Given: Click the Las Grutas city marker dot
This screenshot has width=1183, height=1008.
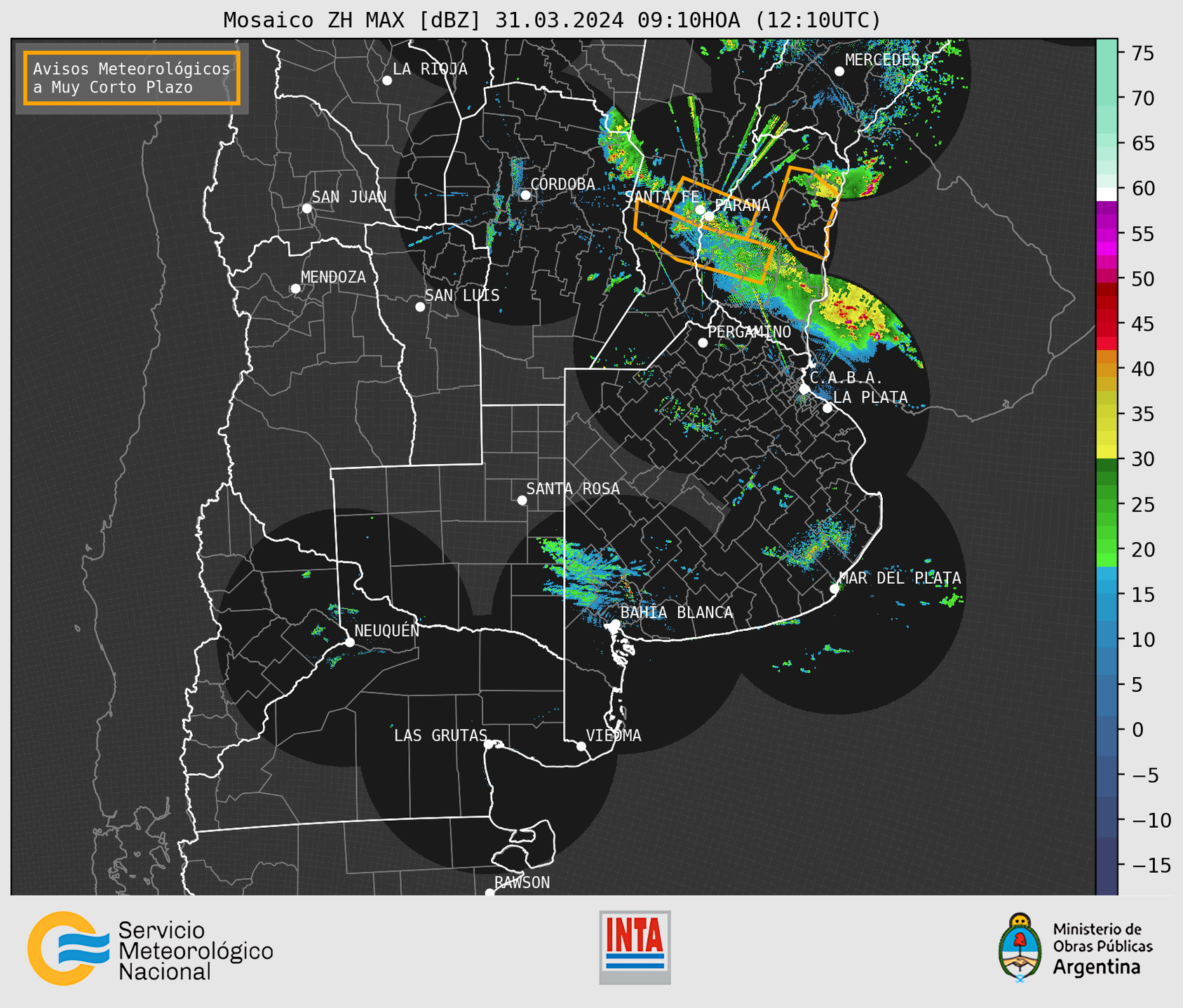Looking at the screenshot, I should 489,744.
